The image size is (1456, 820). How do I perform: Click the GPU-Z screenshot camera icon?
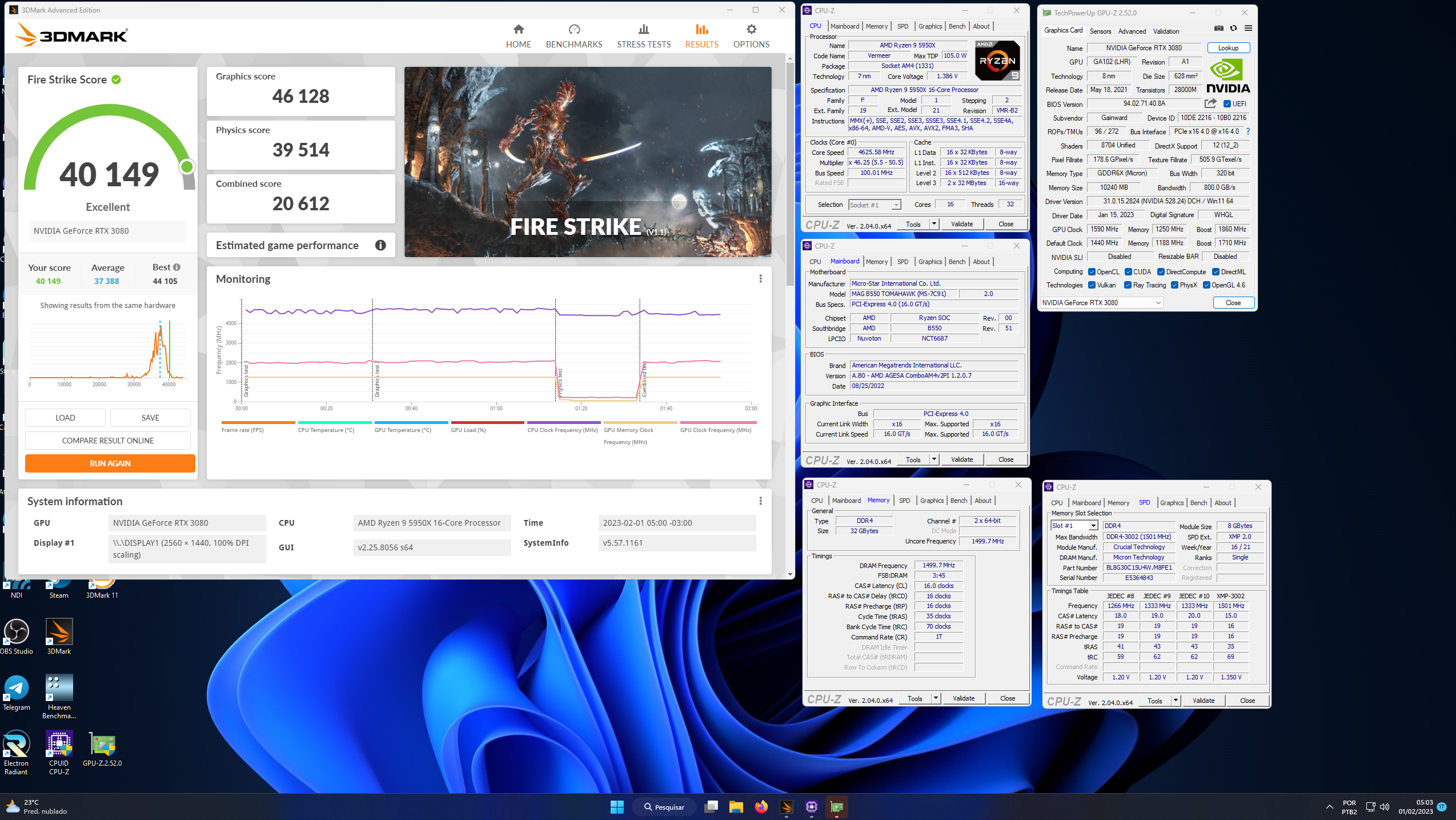[x=1219, y=28]
